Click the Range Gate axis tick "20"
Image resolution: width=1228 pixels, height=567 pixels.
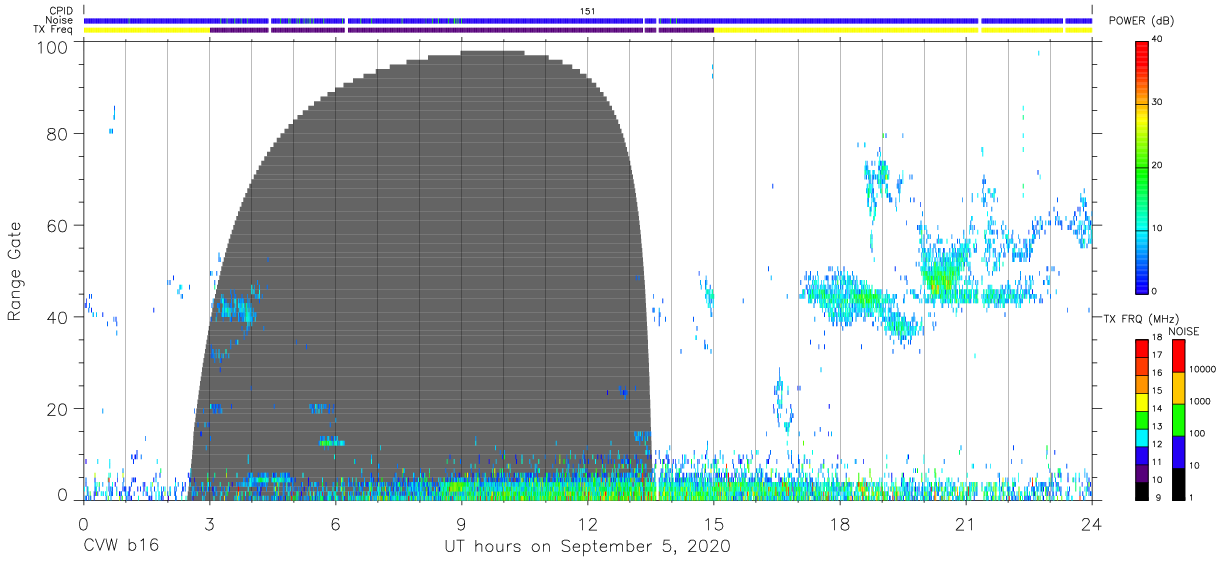click(59, 409)
